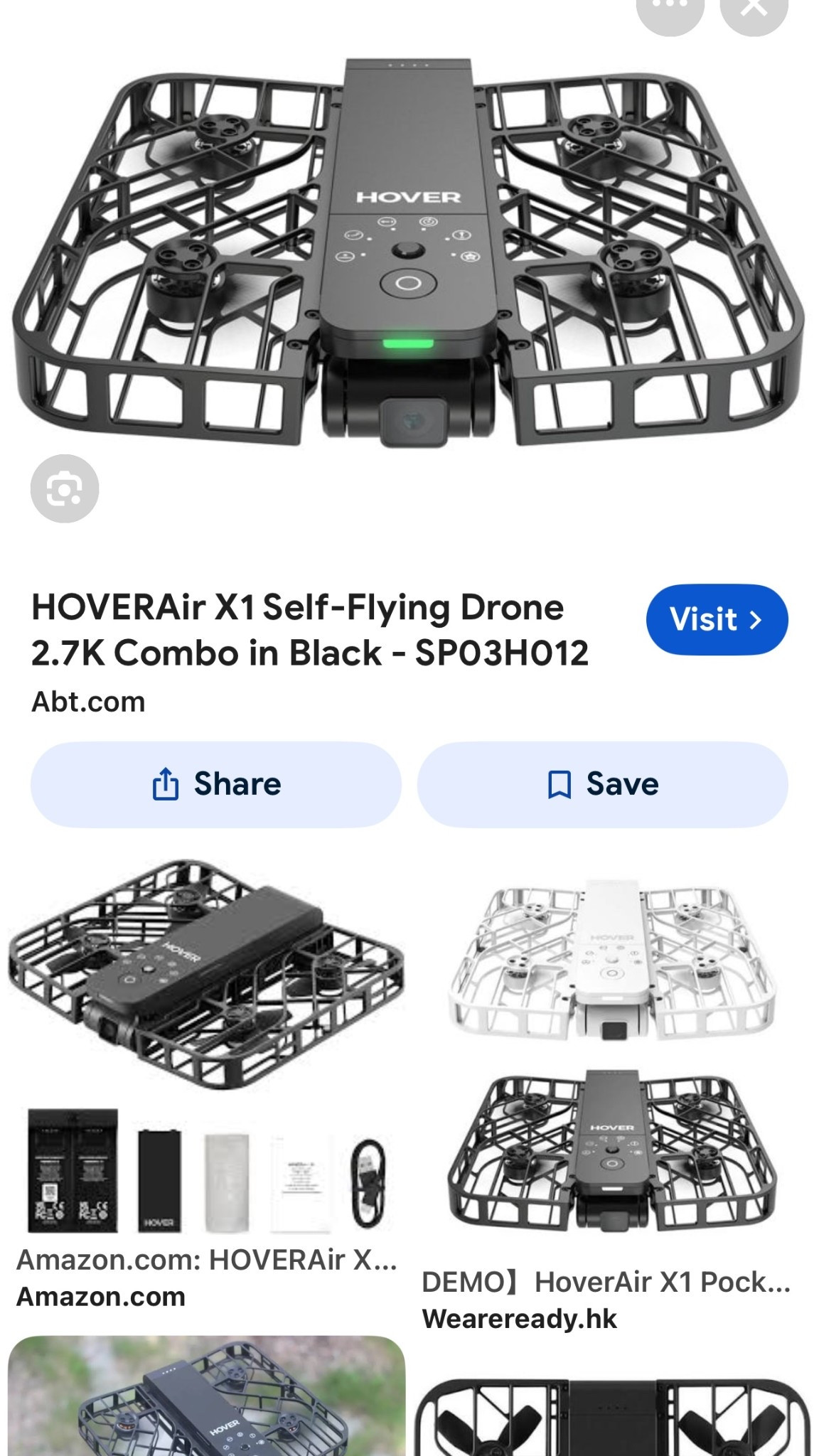Viewport: 819px width, 1456px height.
Task: Close the image preview with X
Action: (x=754, y=10)
